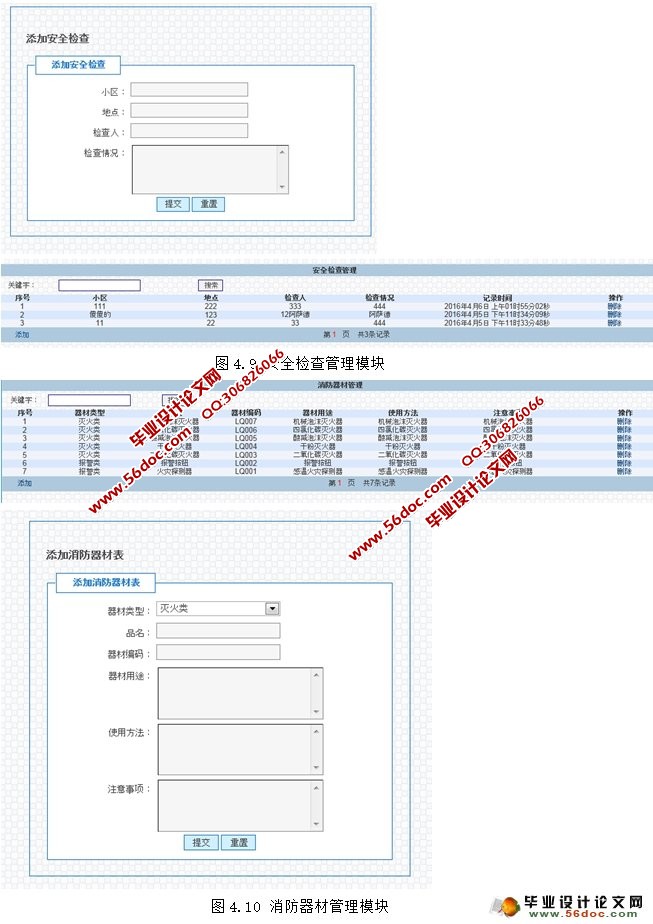Click scroll-up arrow of 注意事项 text area
The width and height of the screenshot is (653, 924).
pos(316,788)
